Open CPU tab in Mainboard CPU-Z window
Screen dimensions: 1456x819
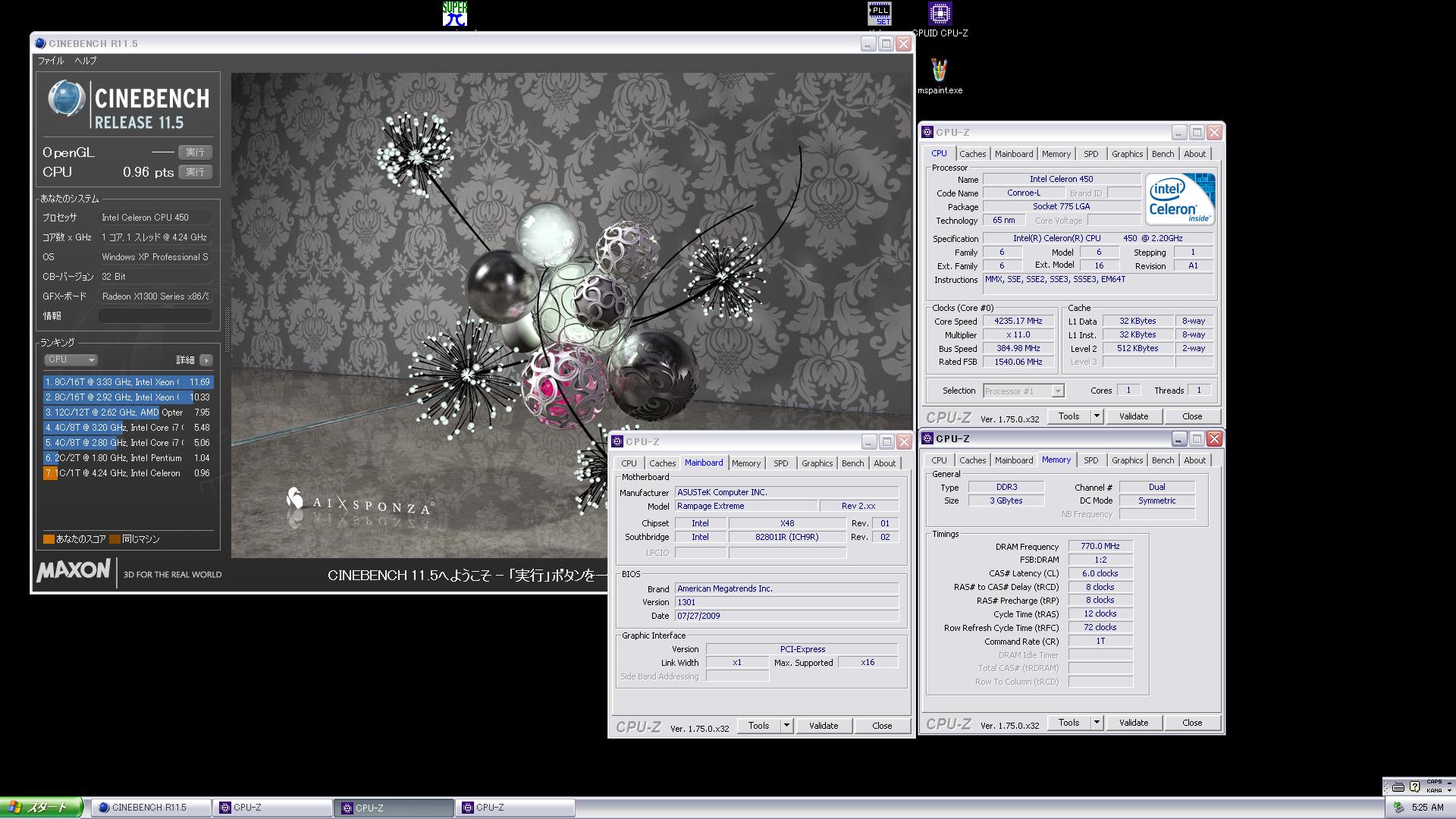[629, 463]
